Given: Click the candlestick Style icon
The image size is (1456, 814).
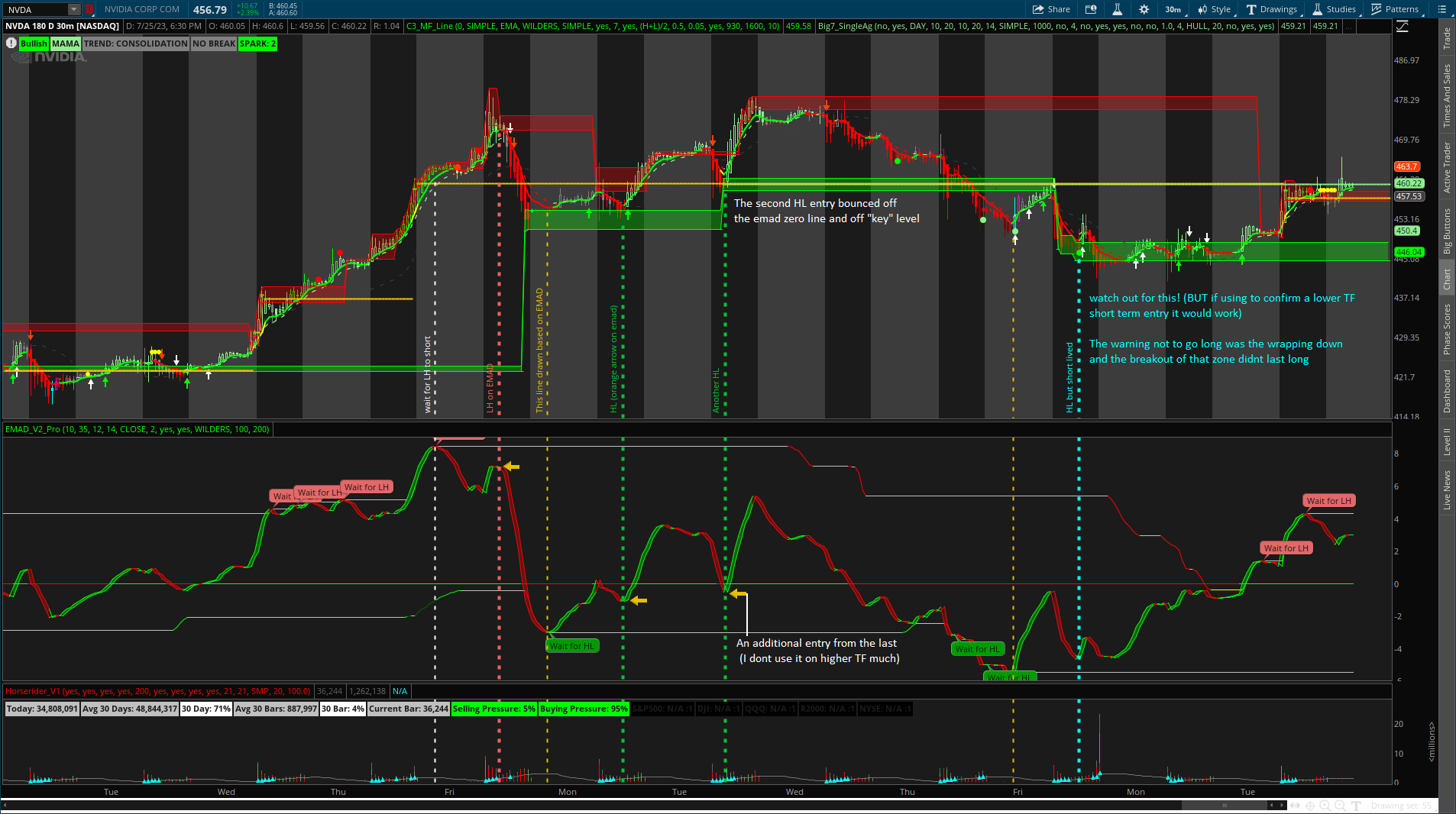Looking at the screenshot, I should (1202, 9).
